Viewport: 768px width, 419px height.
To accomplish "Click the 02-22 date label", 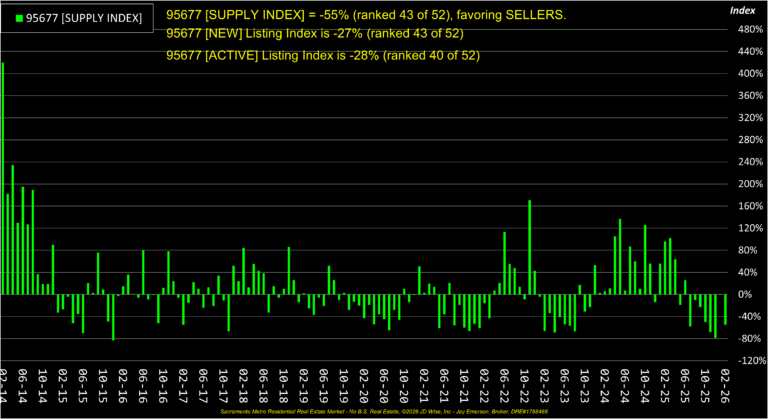I will pos(484,386).
